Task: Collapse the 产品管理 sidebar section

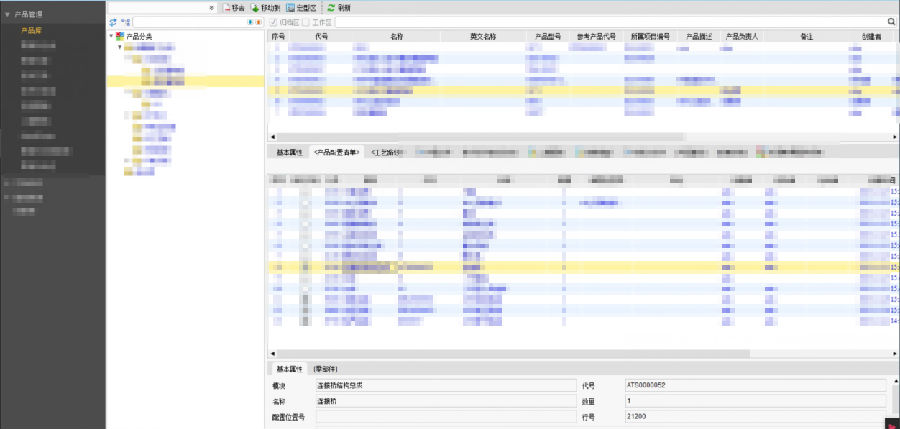Action: coord(7,16)
